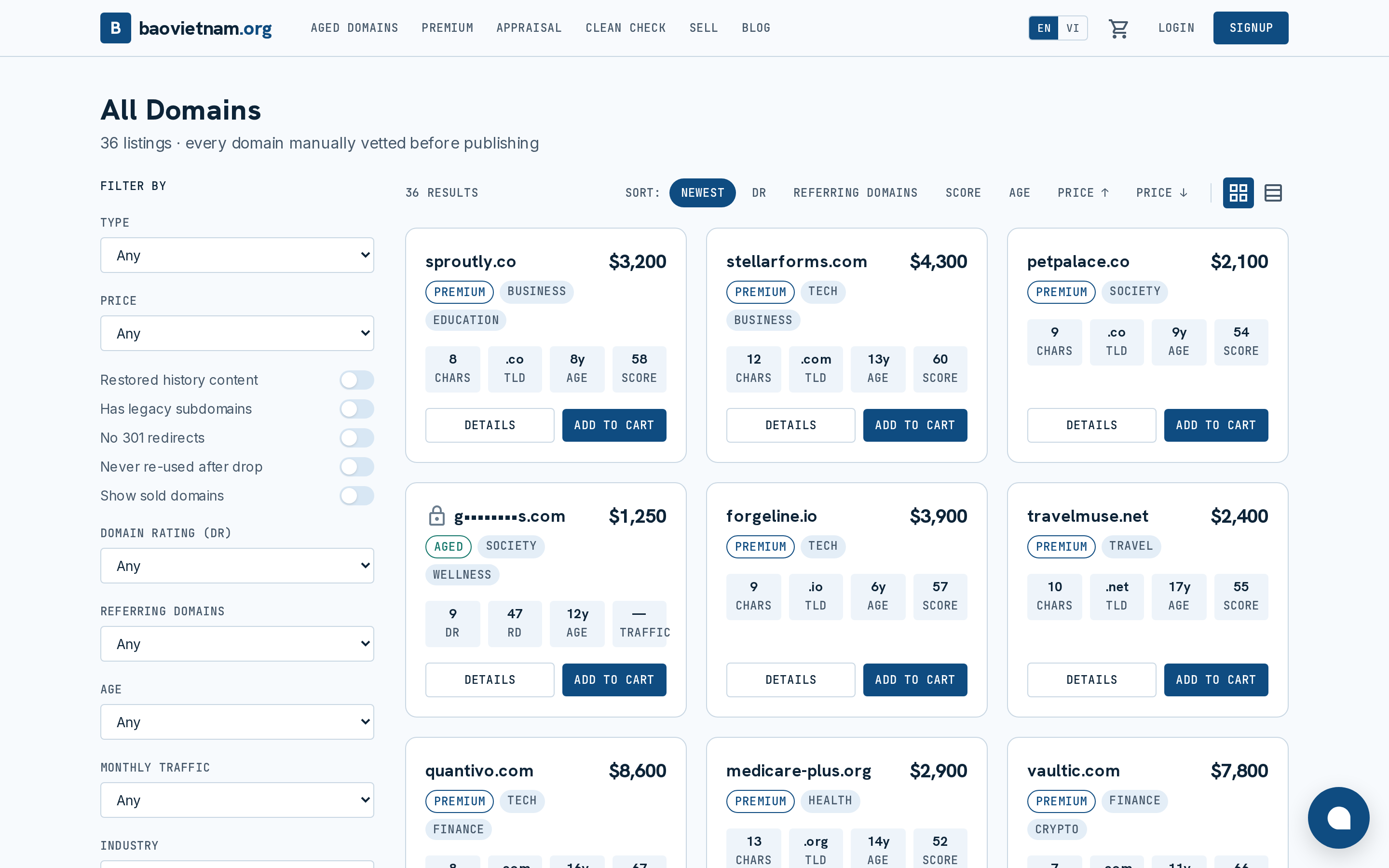Click the Signup button
The image size is (1389, 868).
[x=1251, y=28]
